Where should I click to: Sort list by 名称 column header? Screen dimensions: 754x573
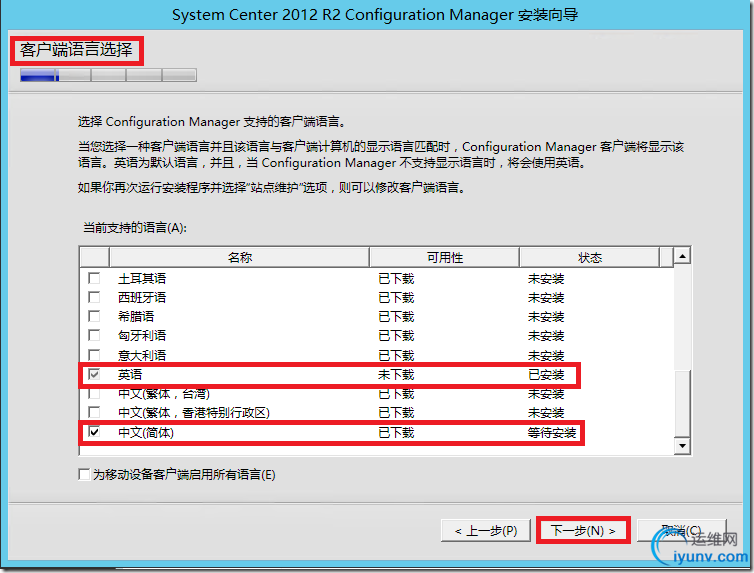239,258
